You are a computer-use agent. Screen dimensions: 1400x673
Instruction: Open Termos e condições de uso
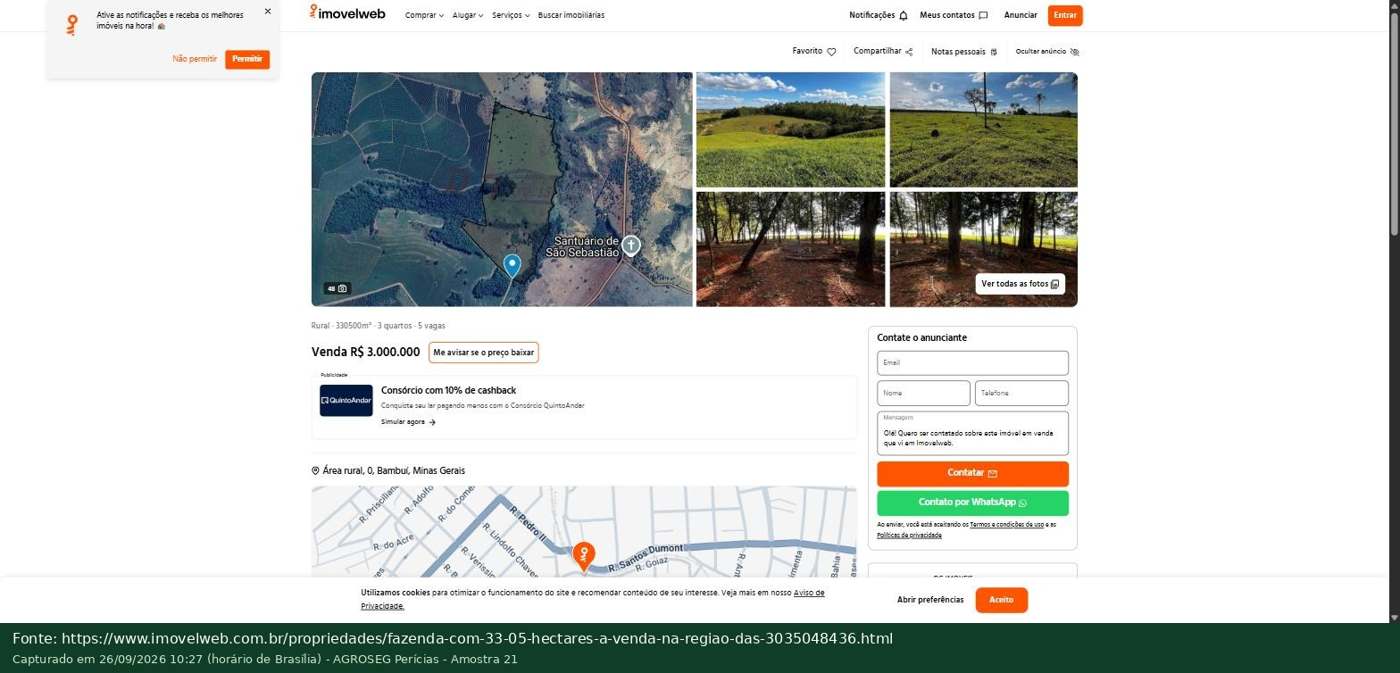pyautogui.click(x=1007, y=524)
